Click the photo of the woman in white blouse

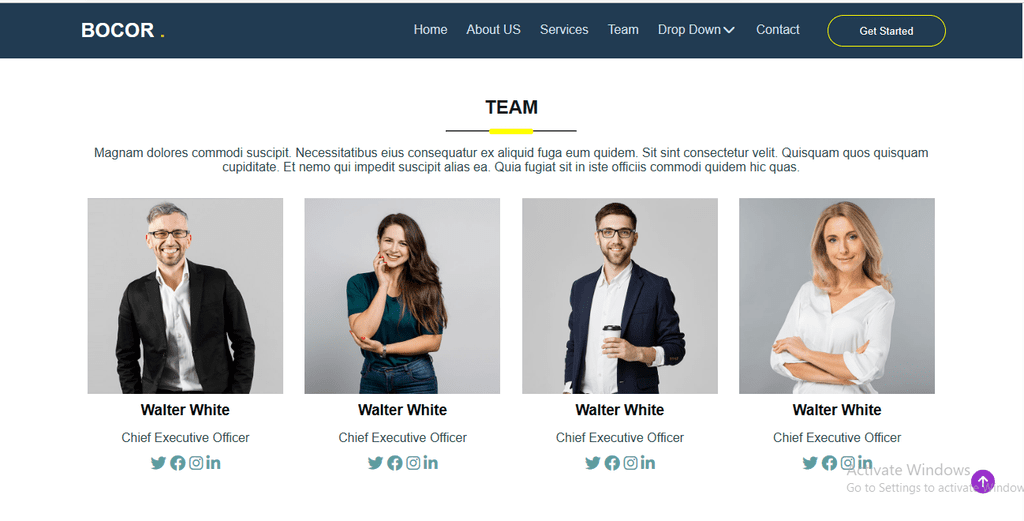837,296
